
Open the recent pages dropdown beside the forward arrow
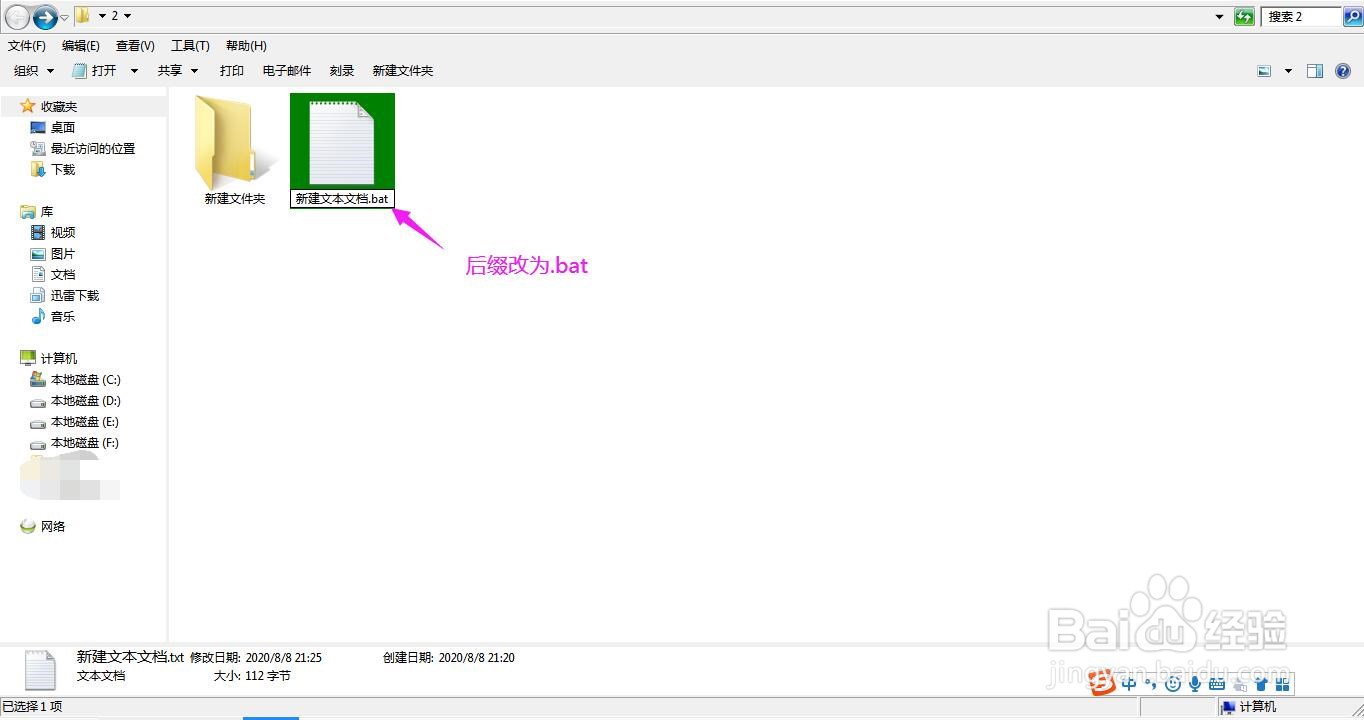(65, 17)
